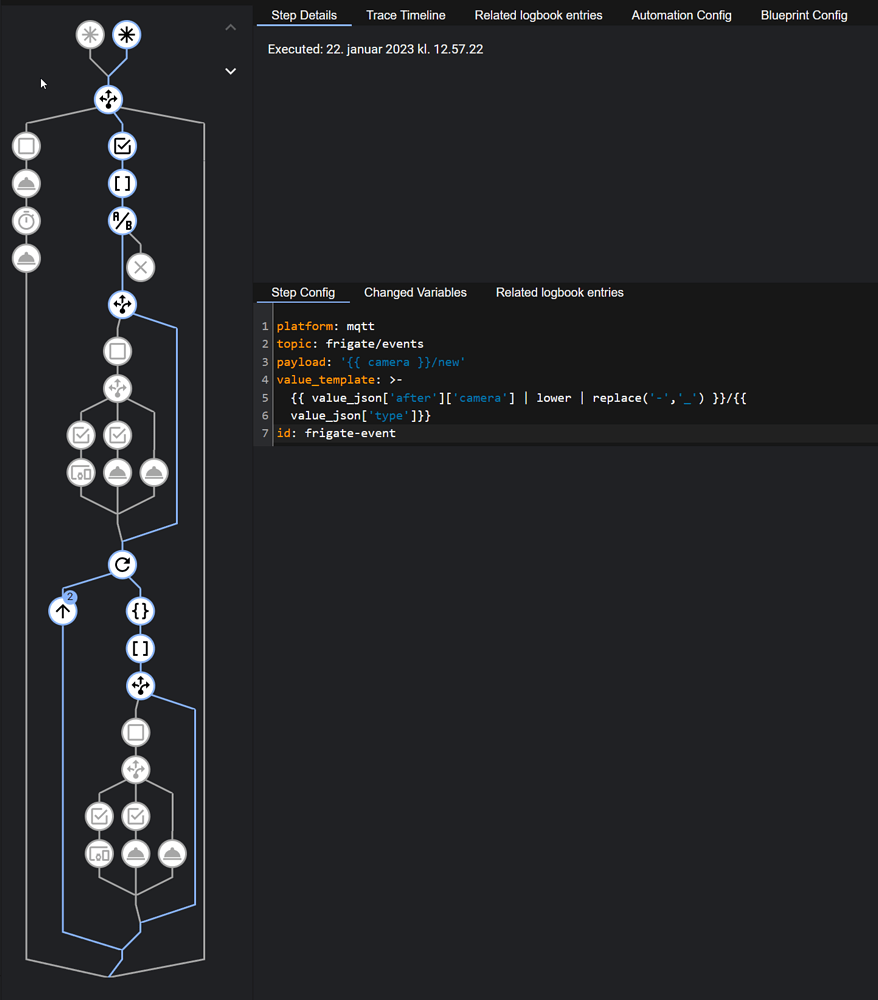Click the value_template line in Step Config
878x1000 pixels.
[x=320, y=380]
